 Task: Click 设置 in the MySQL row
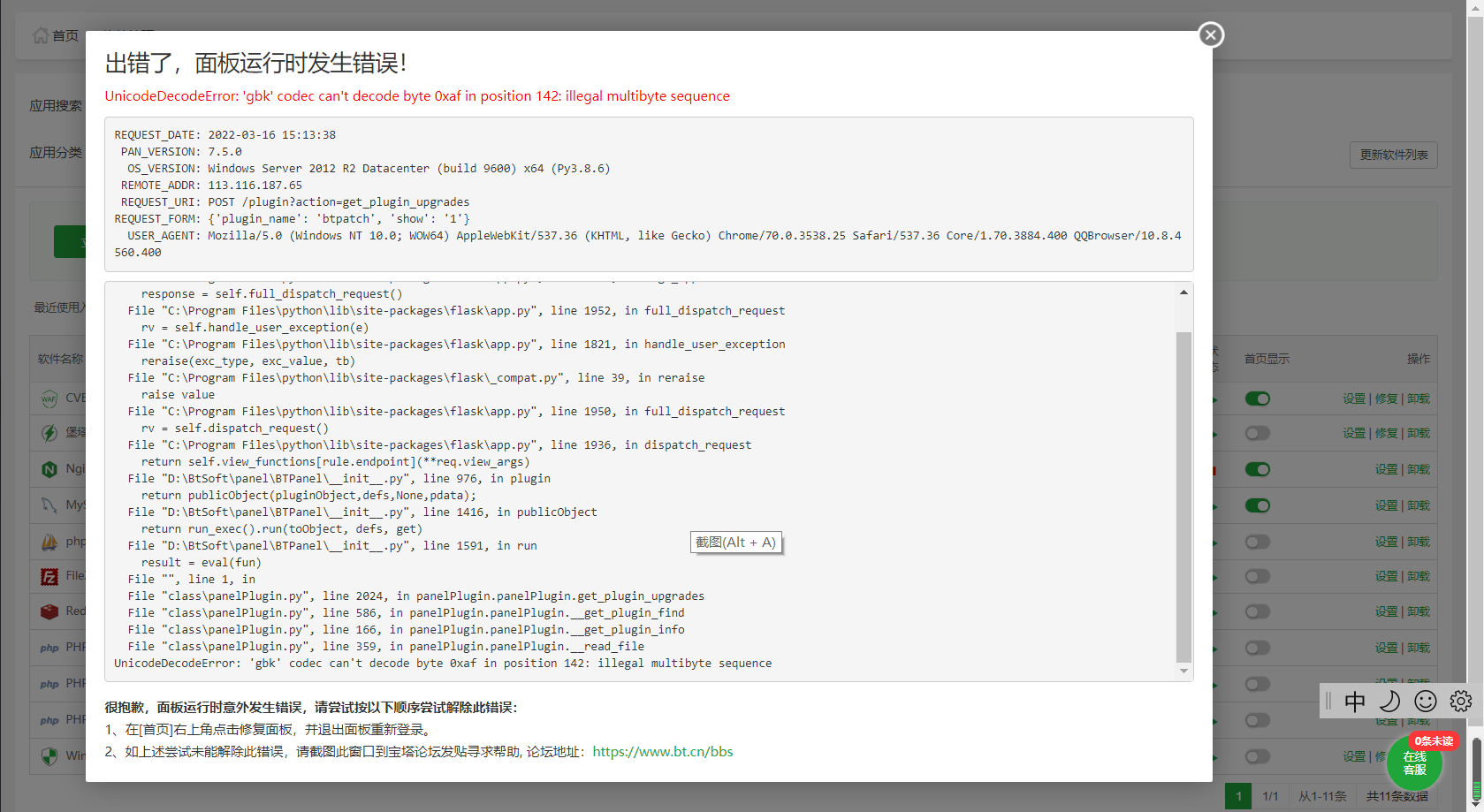(x=1387, y=505)
